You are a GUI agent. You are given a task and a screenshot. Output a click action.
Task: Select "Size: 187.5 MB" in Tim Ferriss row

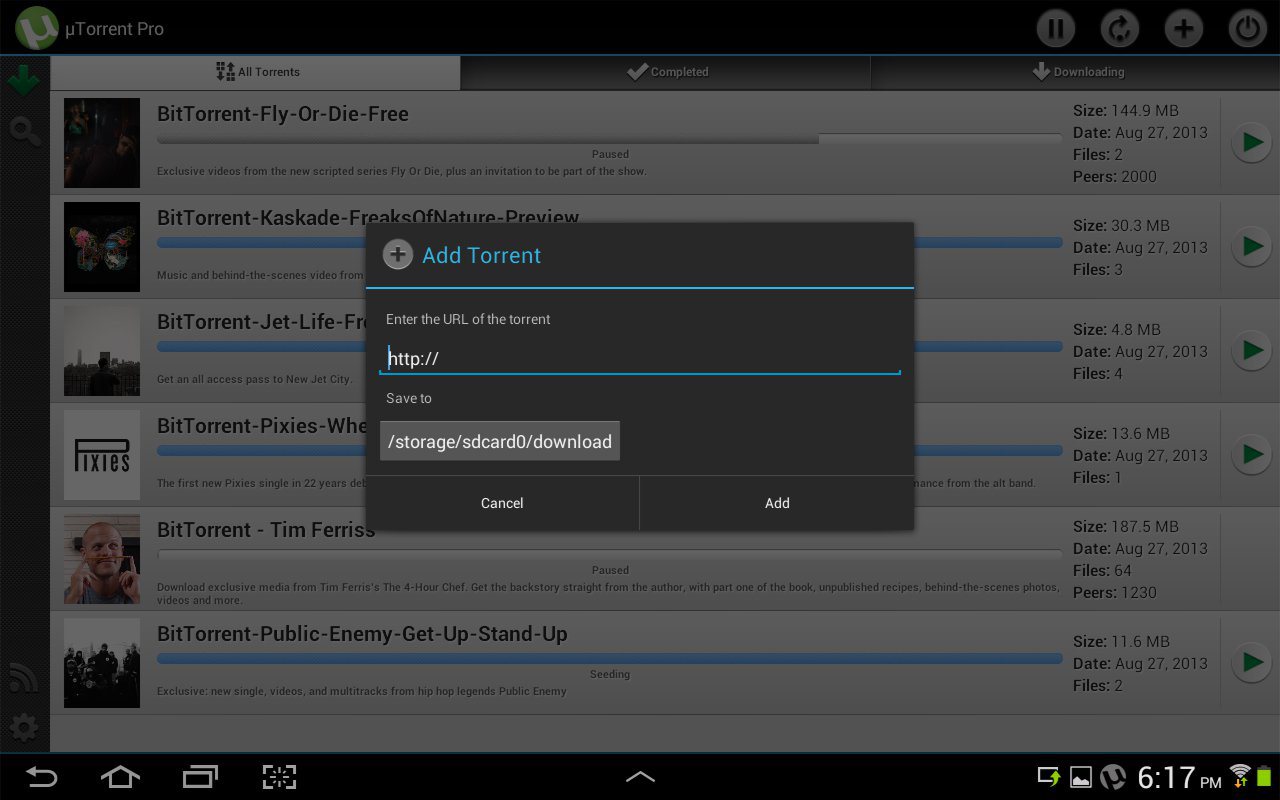(x=1126, y=526)
